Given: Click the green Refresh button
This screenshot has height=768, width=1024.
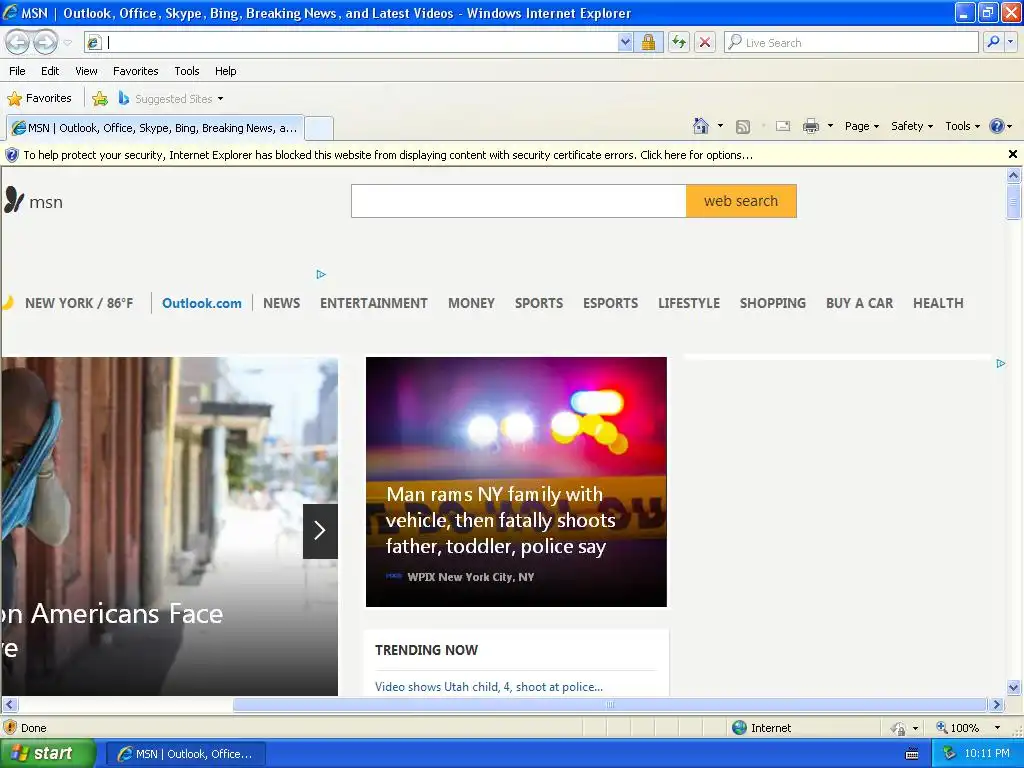Looking at the screenshot, I should (679, 42).
